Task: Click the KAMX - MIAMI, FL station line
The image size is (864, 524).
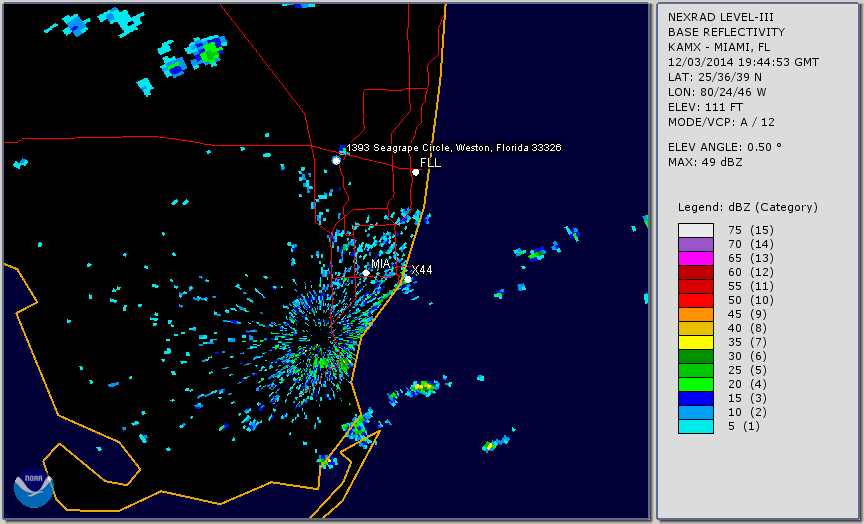Action: [719, 47]
